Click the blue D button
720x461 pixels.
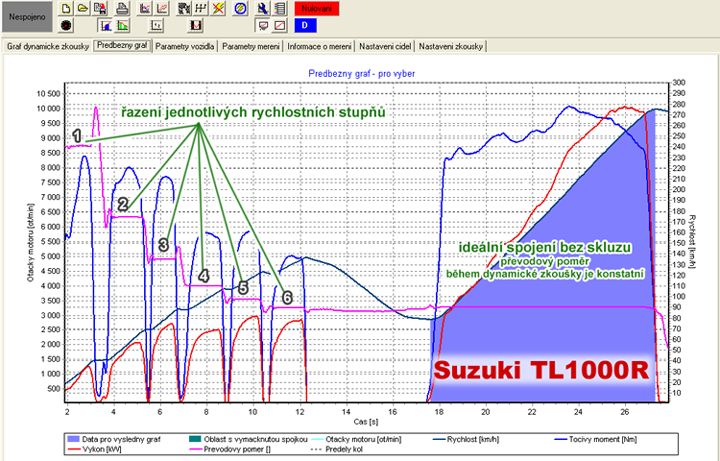[305, 25]
